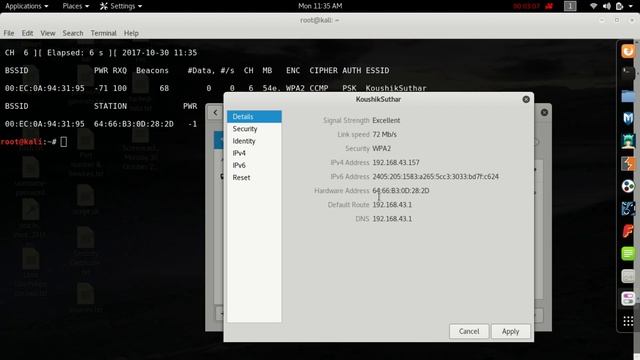
Task: Click the root@kali terminal prompt
Action: click(28, 142)
